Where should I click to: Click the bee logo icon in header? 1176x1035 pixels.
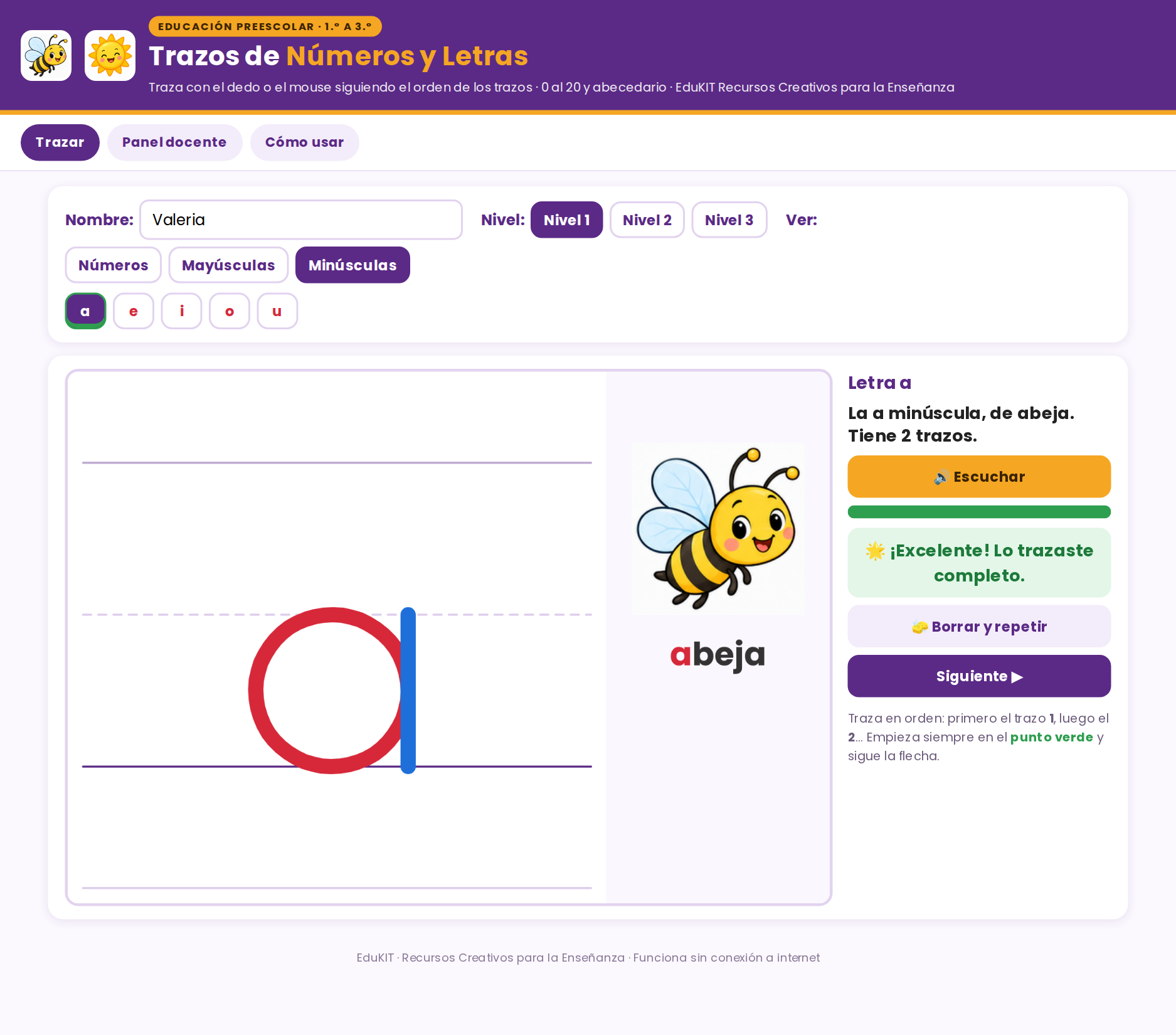coord(46,56)
